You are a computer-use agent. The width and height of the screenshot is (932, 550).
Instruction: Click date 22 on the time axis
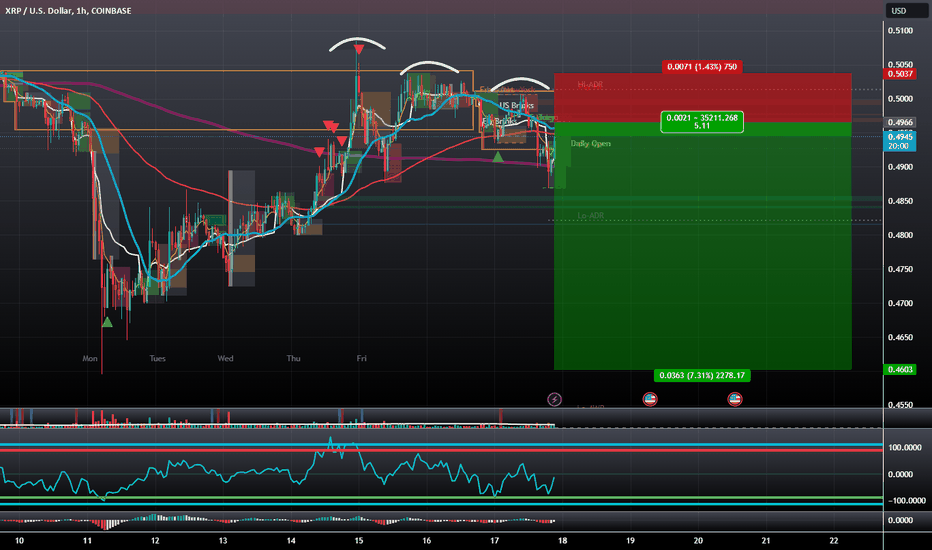point(834,540)
